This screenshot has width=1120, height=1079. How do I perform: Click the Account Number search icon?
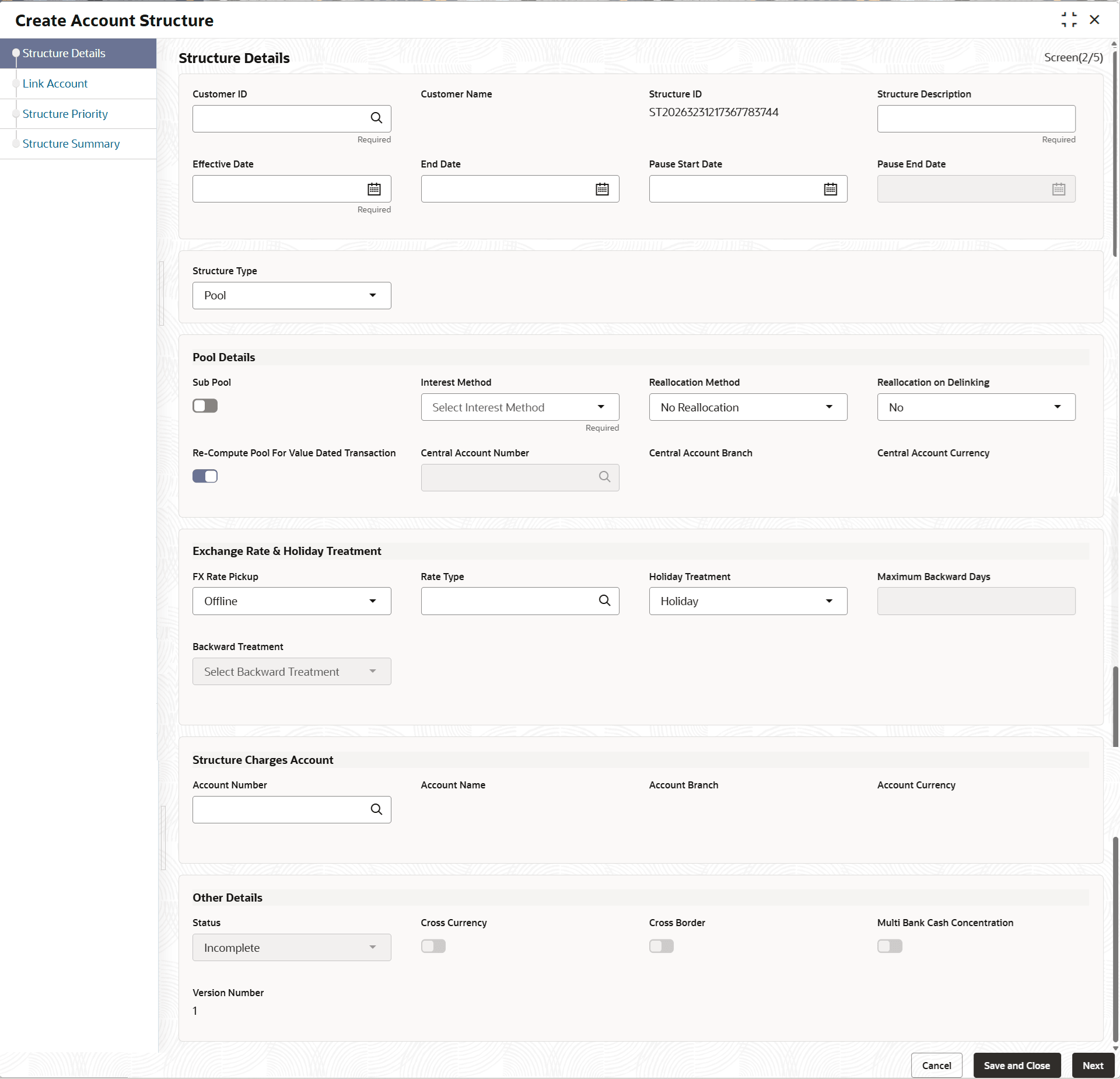(x=376, y=809)
